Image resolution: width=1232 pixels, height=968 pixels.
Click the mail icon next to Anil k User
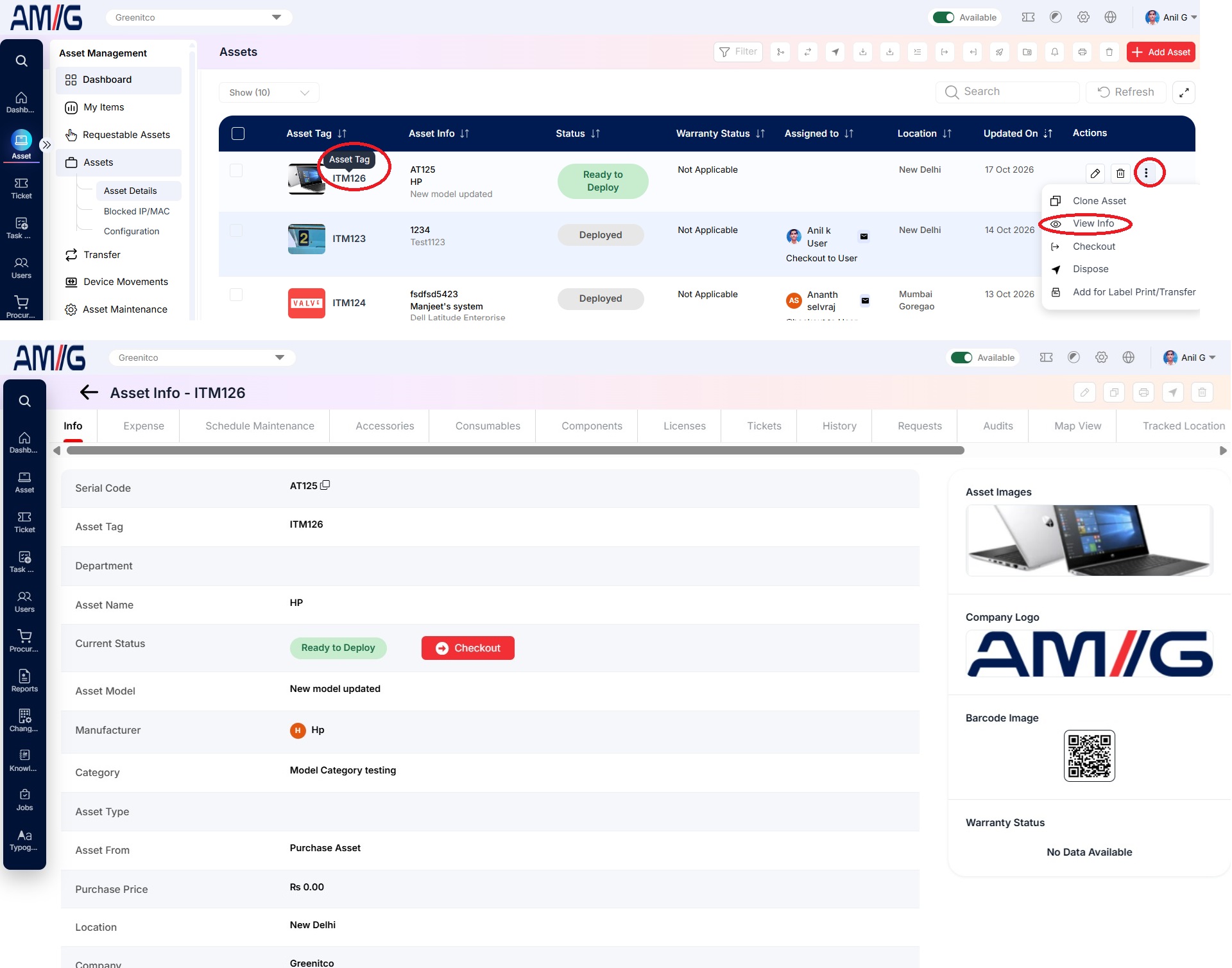pos(864,237)
